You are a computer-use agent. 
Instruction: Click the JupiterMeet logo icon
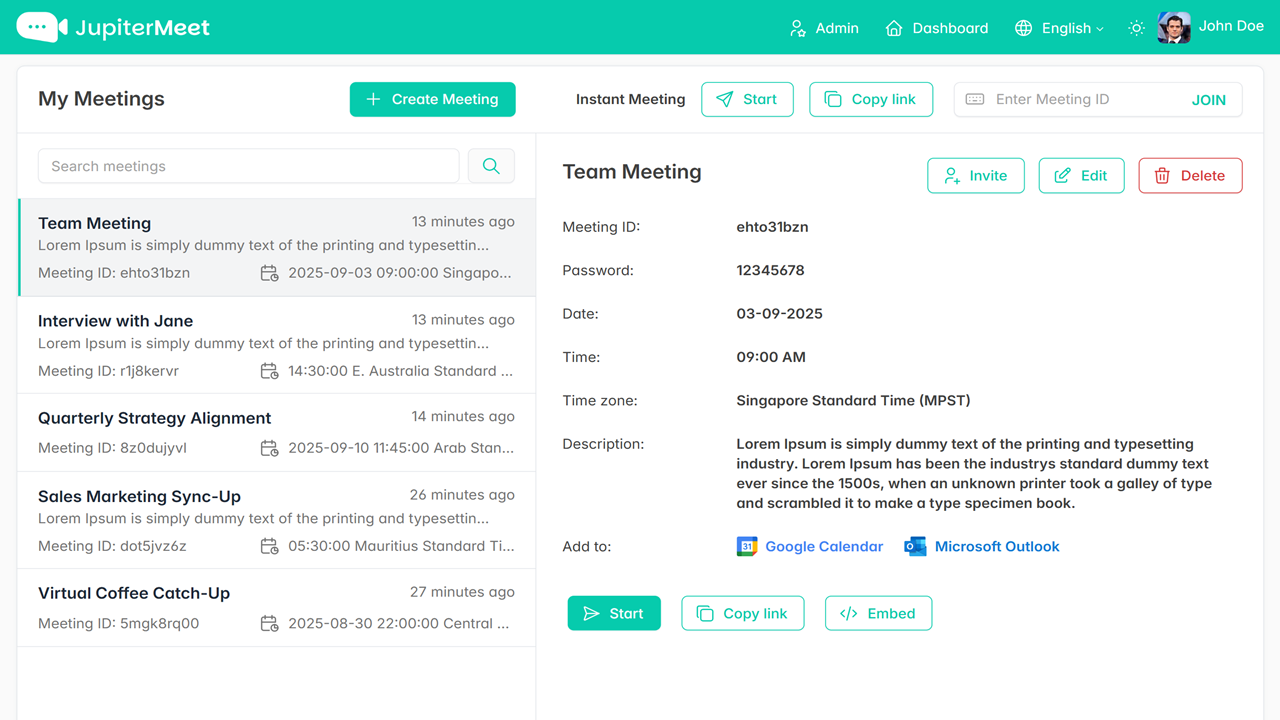pos(42,27)
